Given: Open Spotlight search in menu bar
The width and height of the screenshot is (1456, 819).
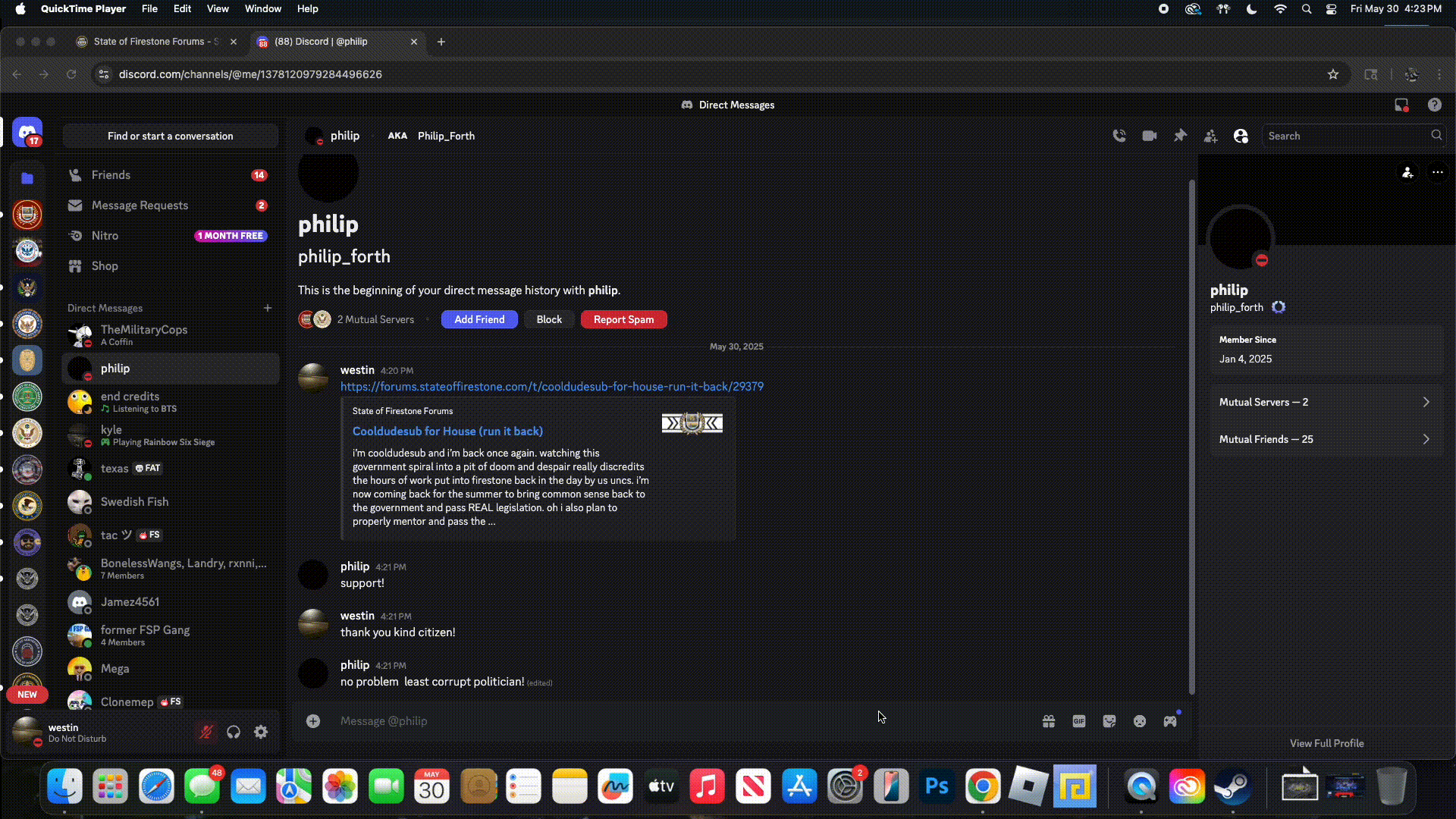Looking at the screenshot, I should point(1306,9).
